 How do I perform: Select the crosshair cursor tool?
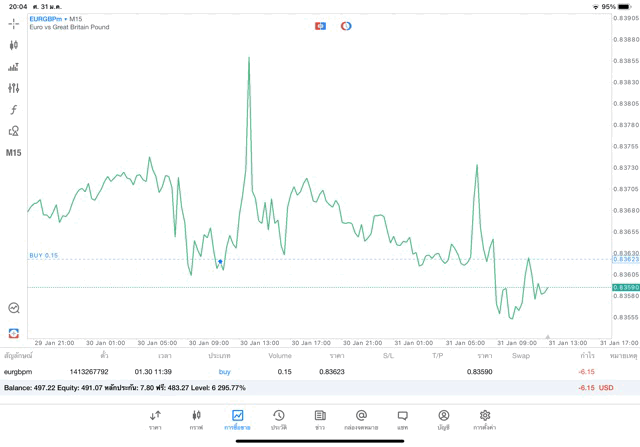pyautogui.click(x=14, y=24)
